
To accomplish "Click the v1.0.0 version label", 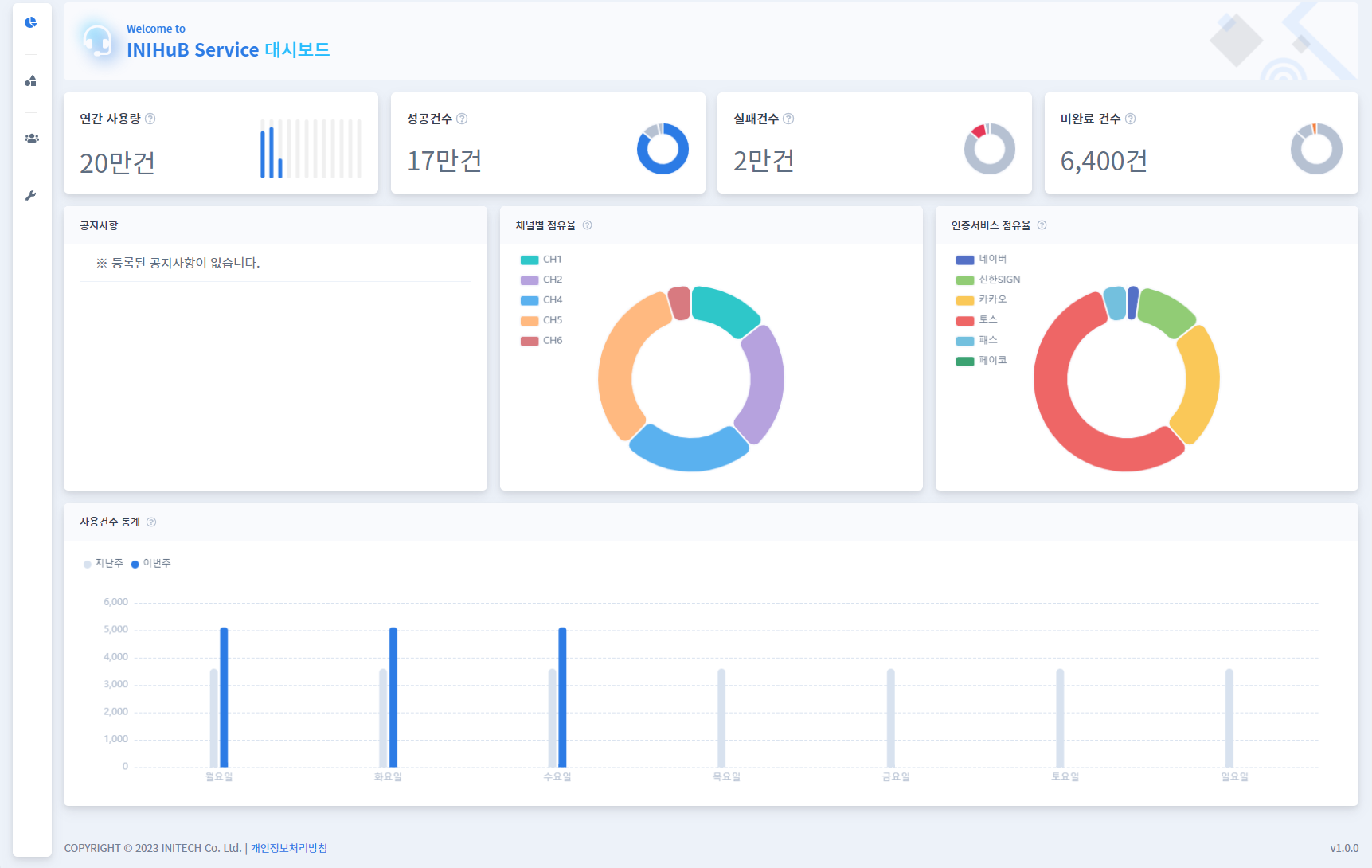I will [x=1344, y=848].
